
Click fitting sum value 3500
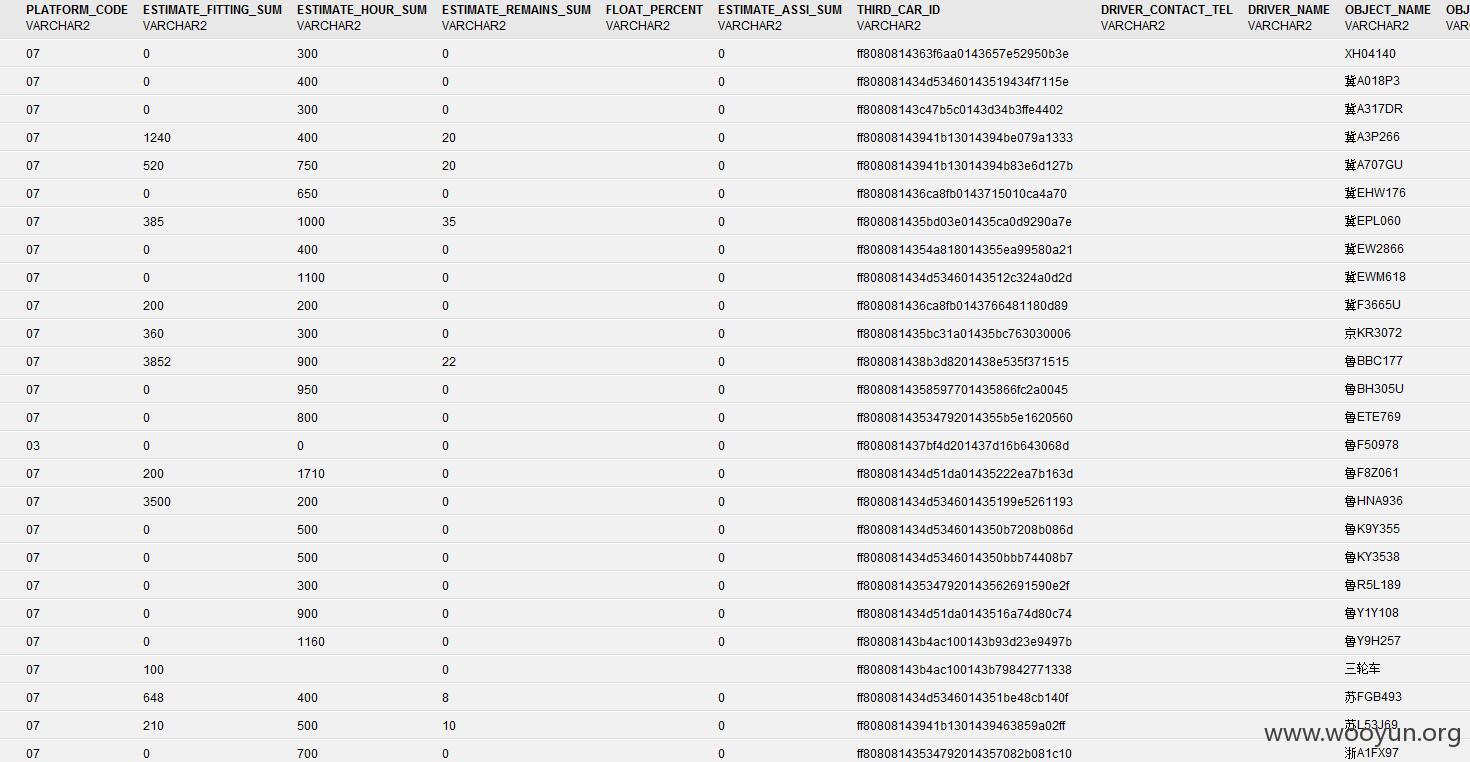[157, 502]
